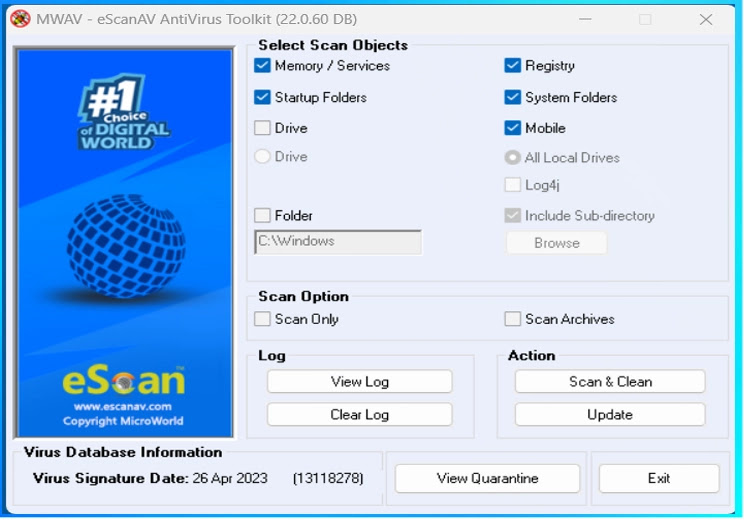
Task: Click the Select Scan Objects group heading
Action: coord(333,45)
